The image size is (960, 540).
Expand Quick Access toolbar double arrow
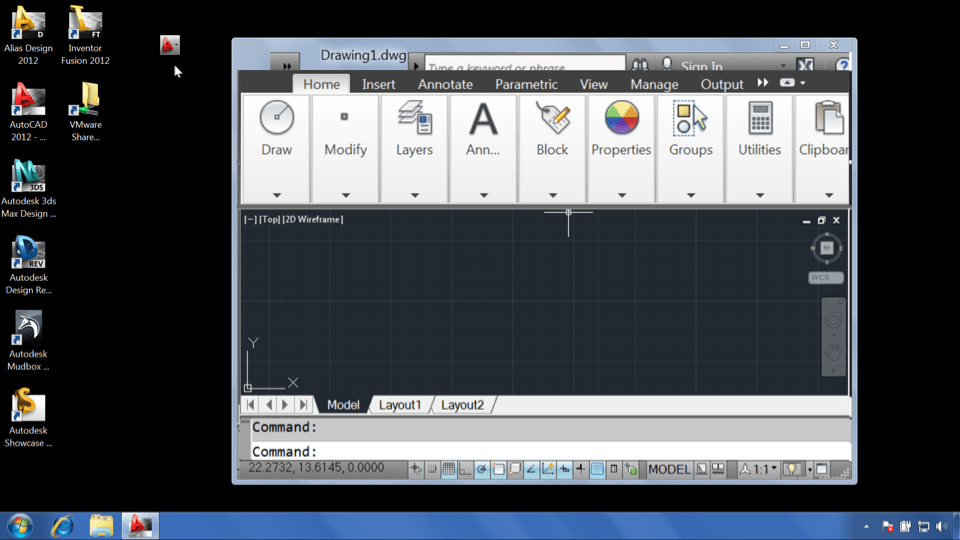click(x=287, y=65)
